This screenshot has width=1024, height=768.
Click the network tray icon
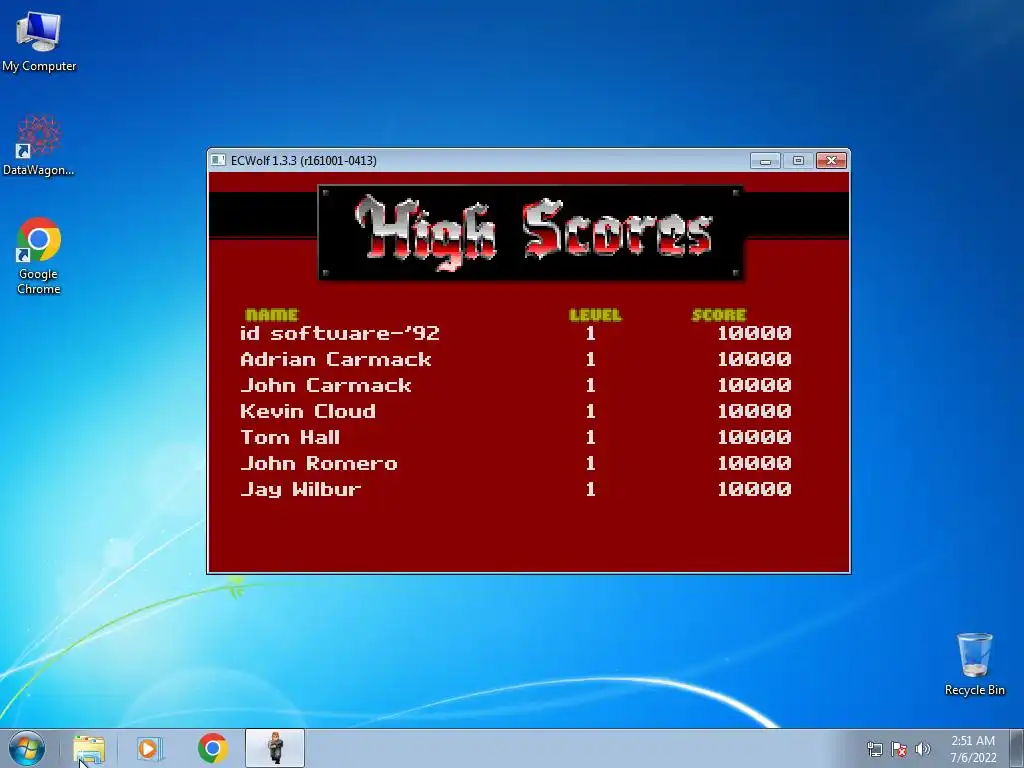pos(874,749)
